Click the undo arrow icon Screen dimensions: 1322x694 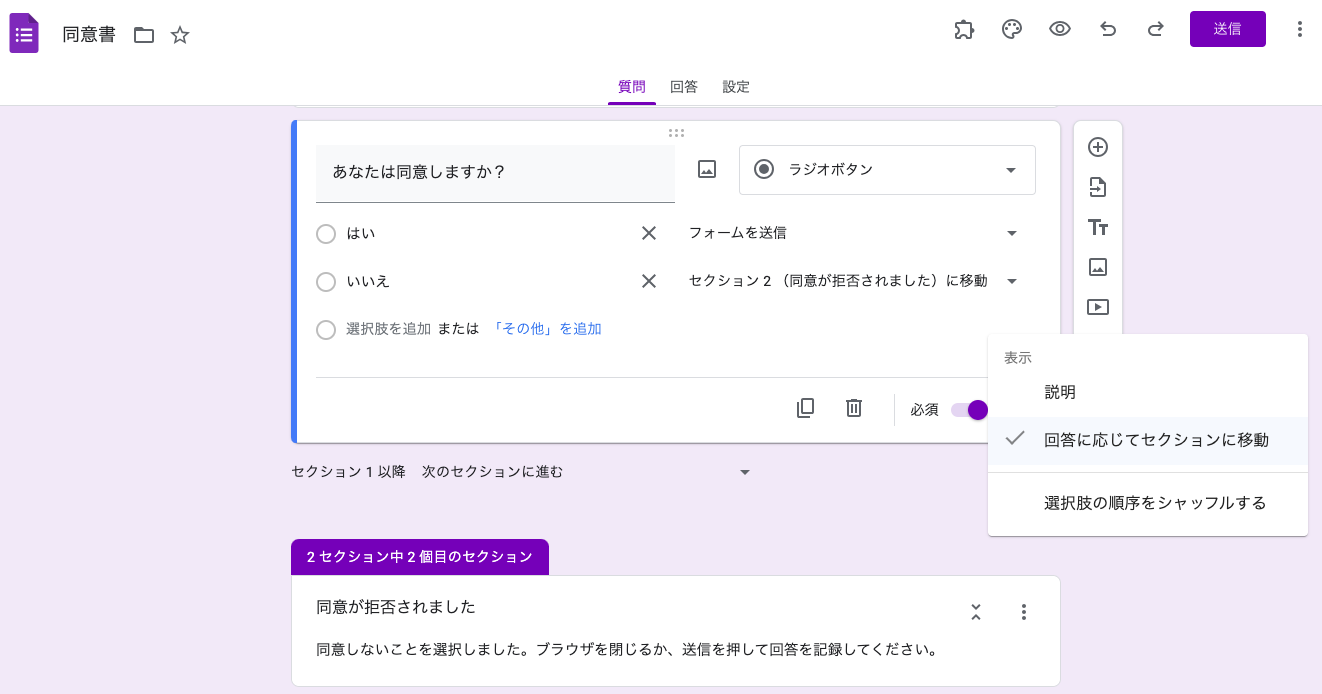1108,30
